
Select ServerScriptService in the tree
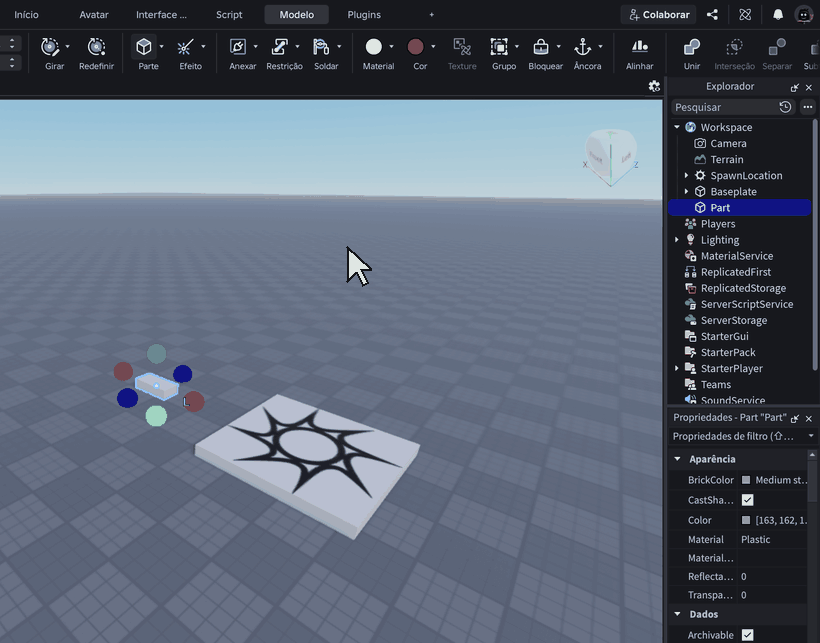[x=747, y=304]
